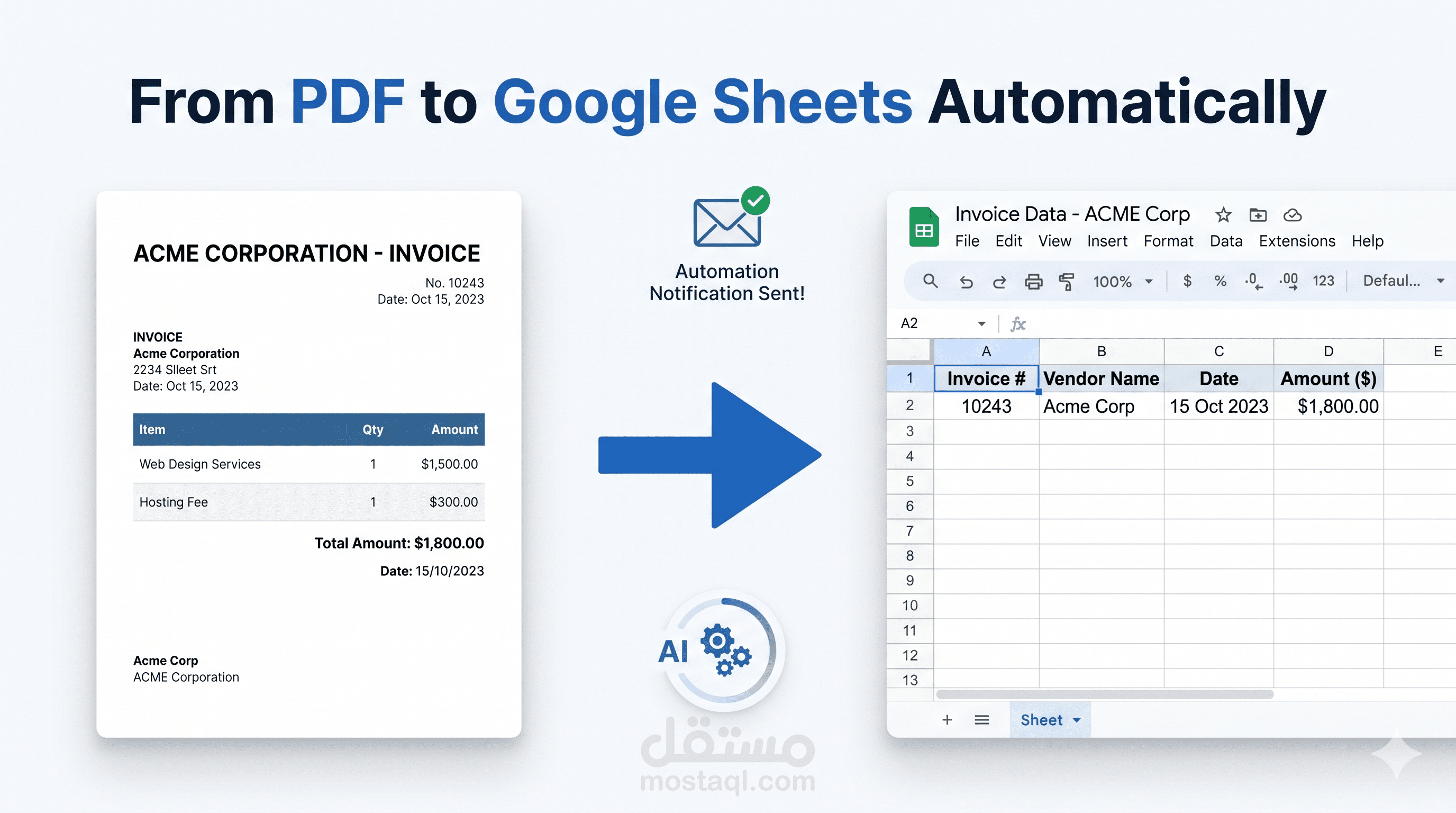
Task: Select column D header
Action: [1329, 351]
